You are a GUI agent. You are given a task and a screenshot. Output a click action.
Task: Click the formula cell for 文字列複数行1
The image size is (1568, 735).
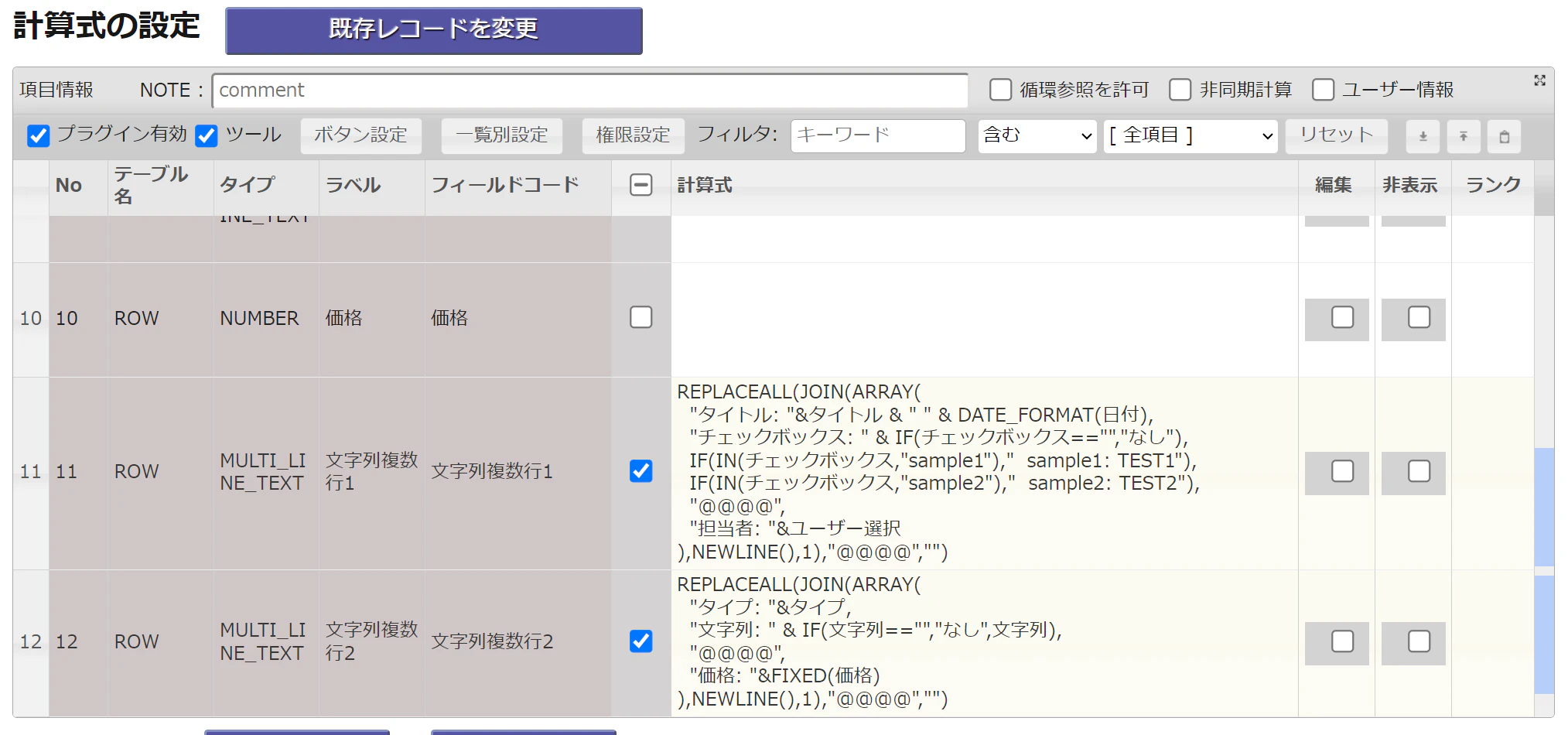984,473
